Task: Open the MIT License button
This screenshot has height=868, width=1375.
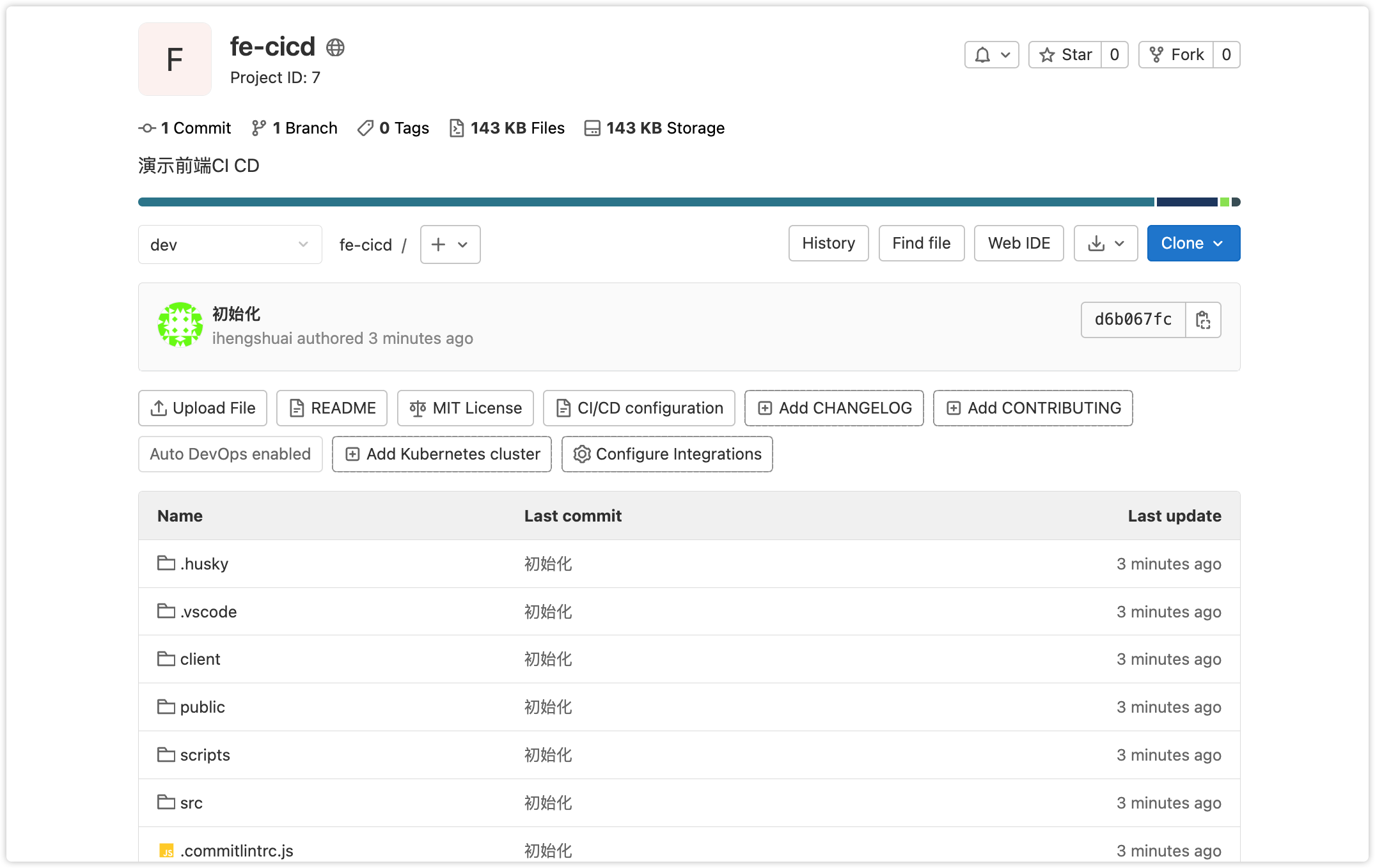Action: point(466,408)
